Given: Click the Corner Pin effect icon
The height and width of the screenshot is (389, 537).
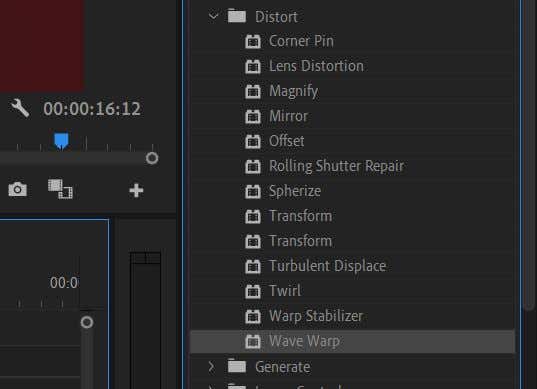Looking at the screenshot, I should [x=253, y=41].
